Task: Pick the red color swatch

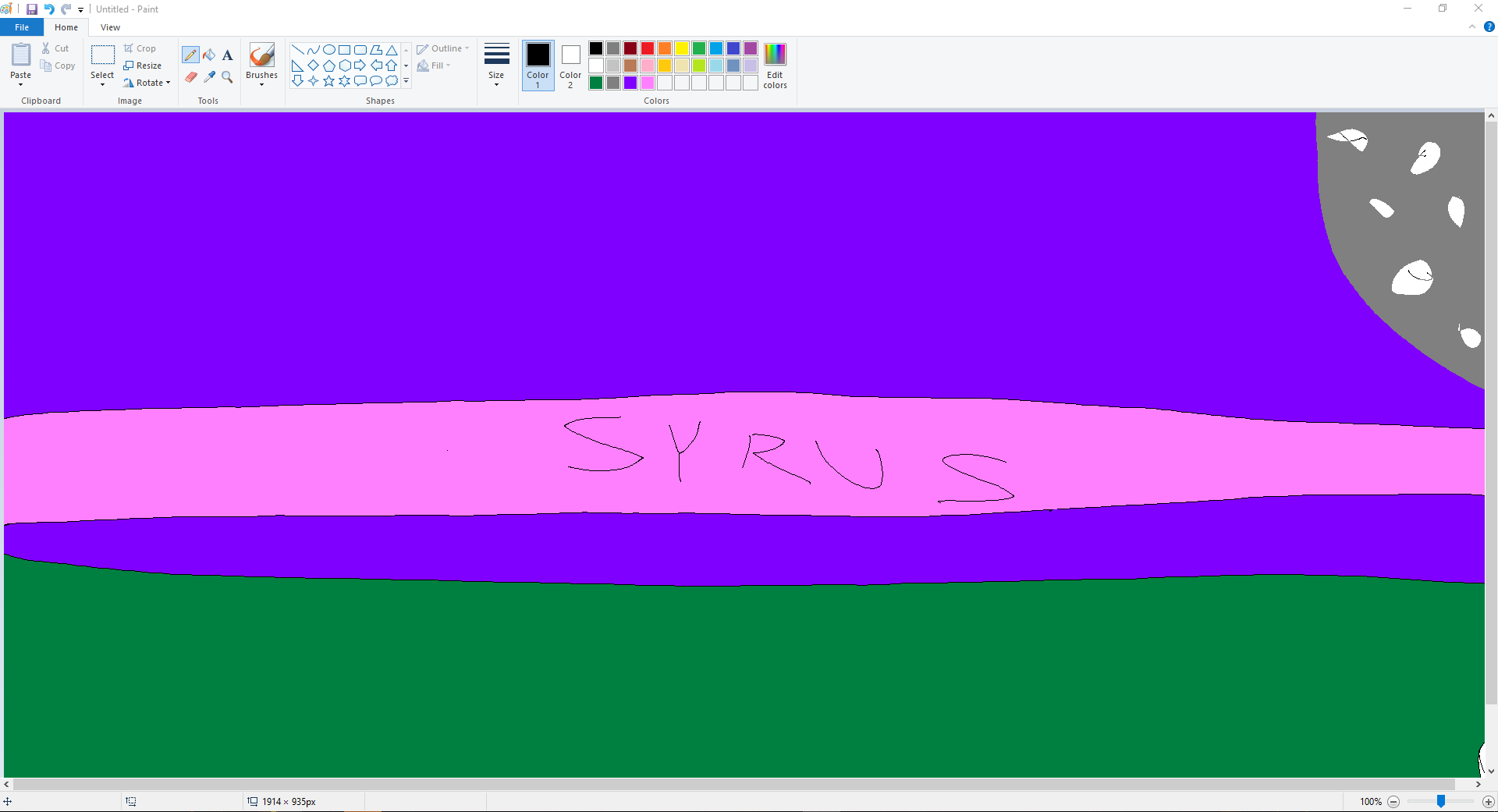Action: click(x=647, y=48)
